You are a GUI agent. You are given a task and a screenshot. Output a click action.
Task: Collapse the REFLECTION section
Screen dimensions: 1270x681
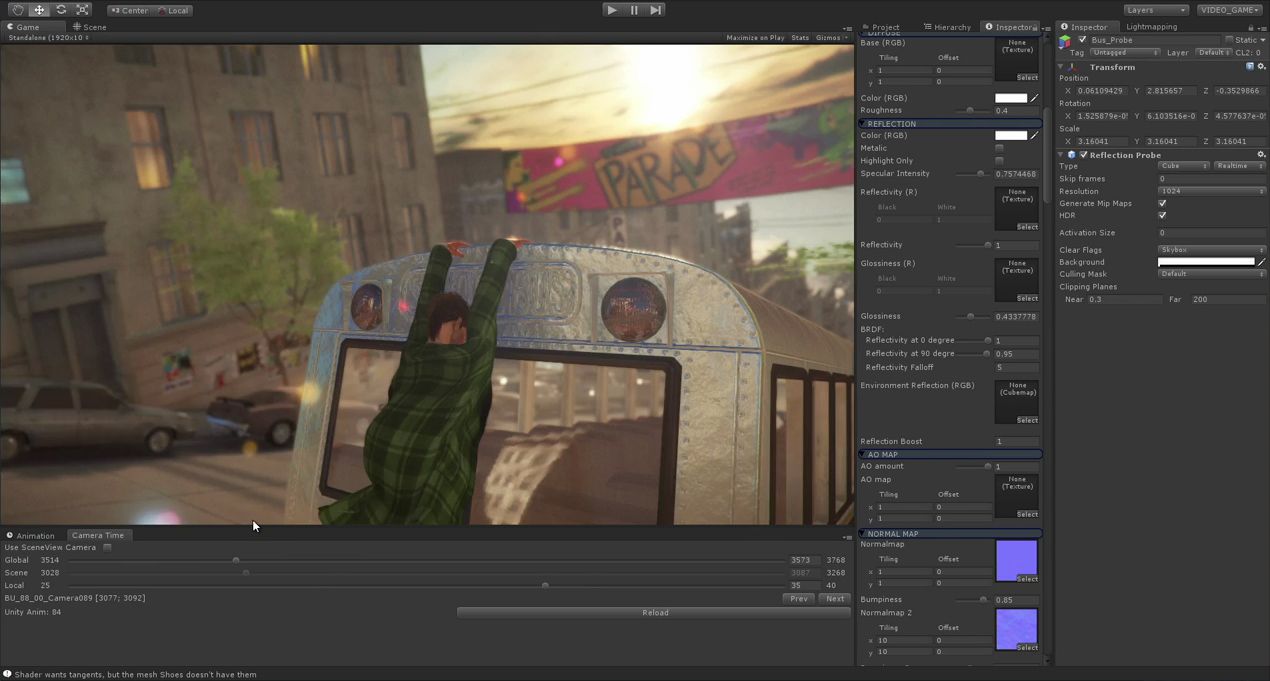pos(863,124)
